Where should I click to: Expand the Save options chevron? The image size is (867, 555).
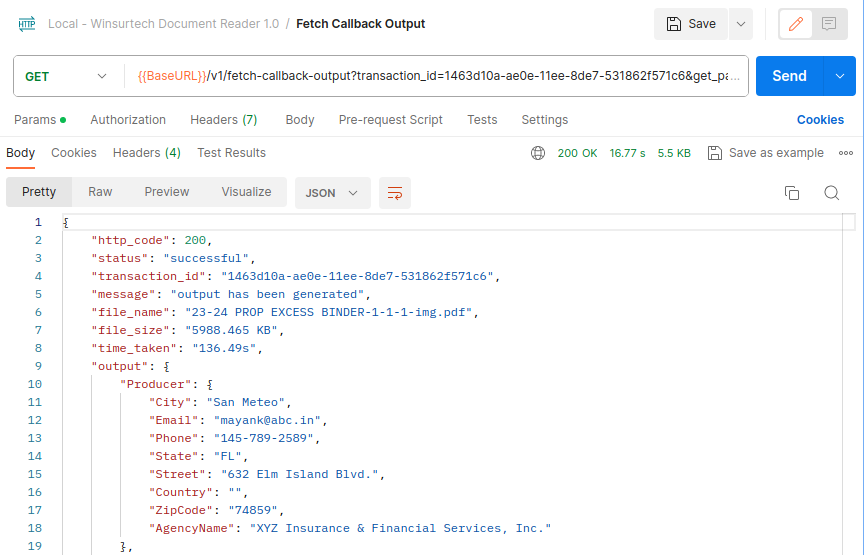pos(741,24)
